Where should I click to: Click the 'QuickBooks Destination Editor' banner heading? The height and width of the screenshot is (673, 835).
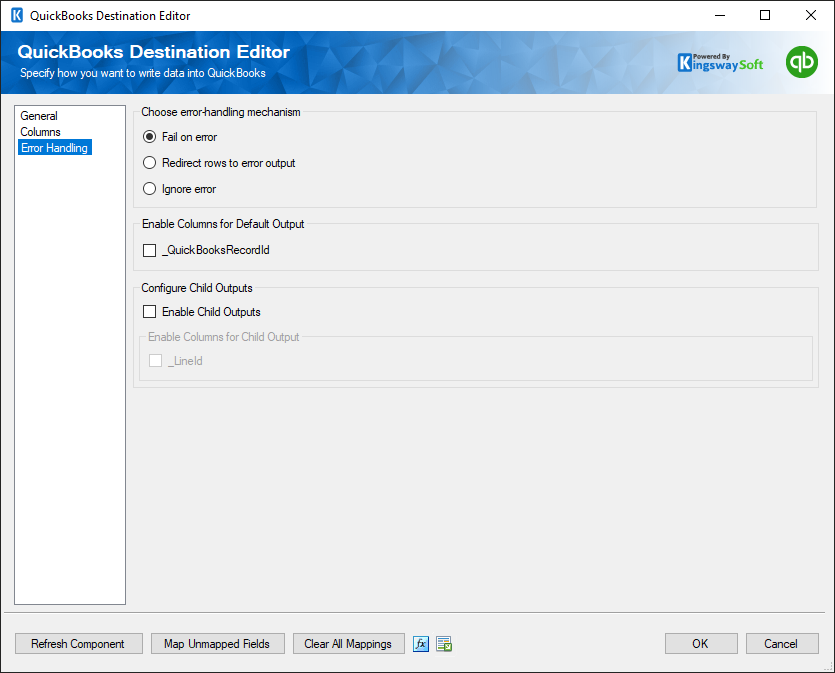tap(153, 52)
